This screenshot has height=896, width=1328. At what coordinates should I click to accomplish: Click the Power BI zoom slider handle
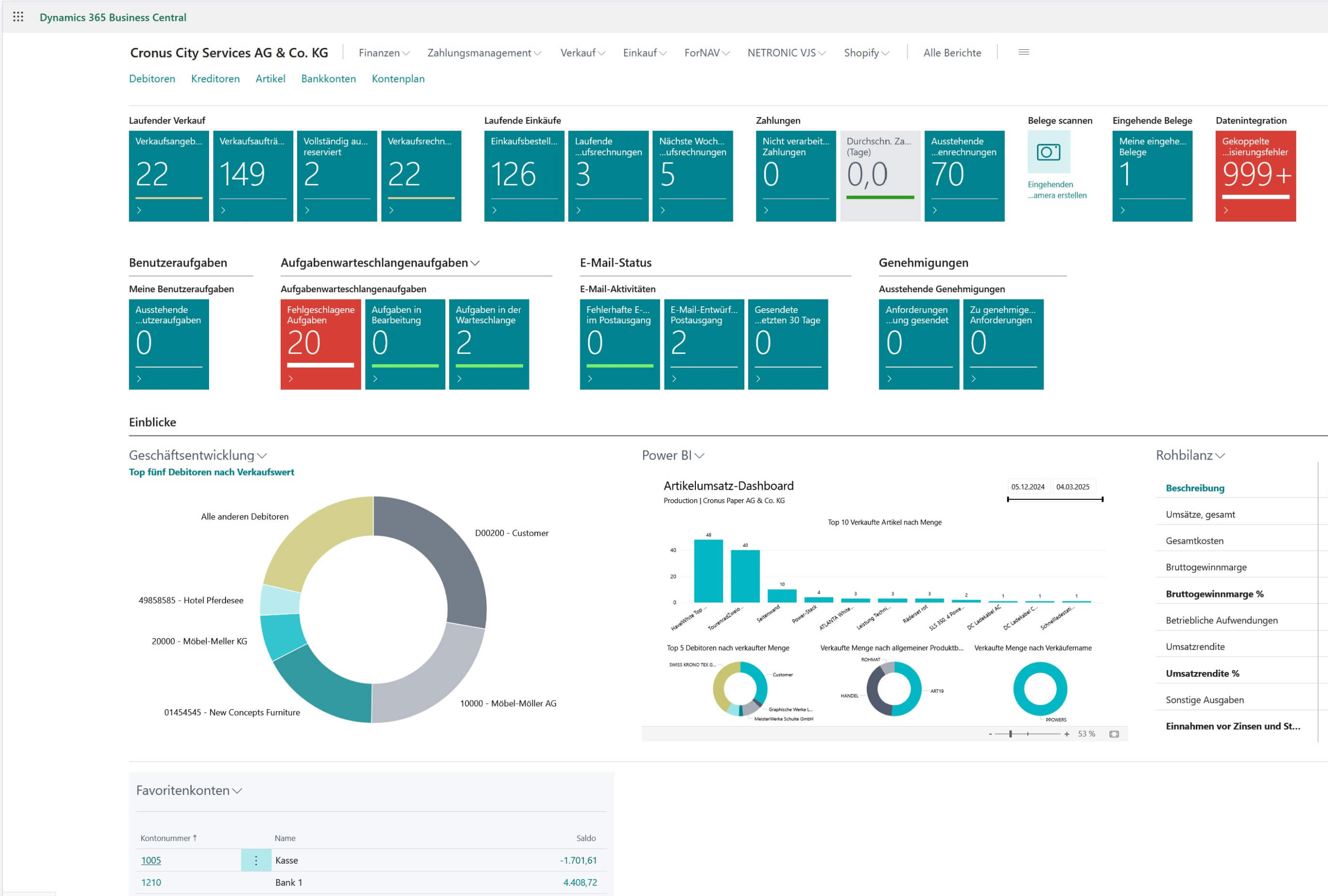[1011, 734]
